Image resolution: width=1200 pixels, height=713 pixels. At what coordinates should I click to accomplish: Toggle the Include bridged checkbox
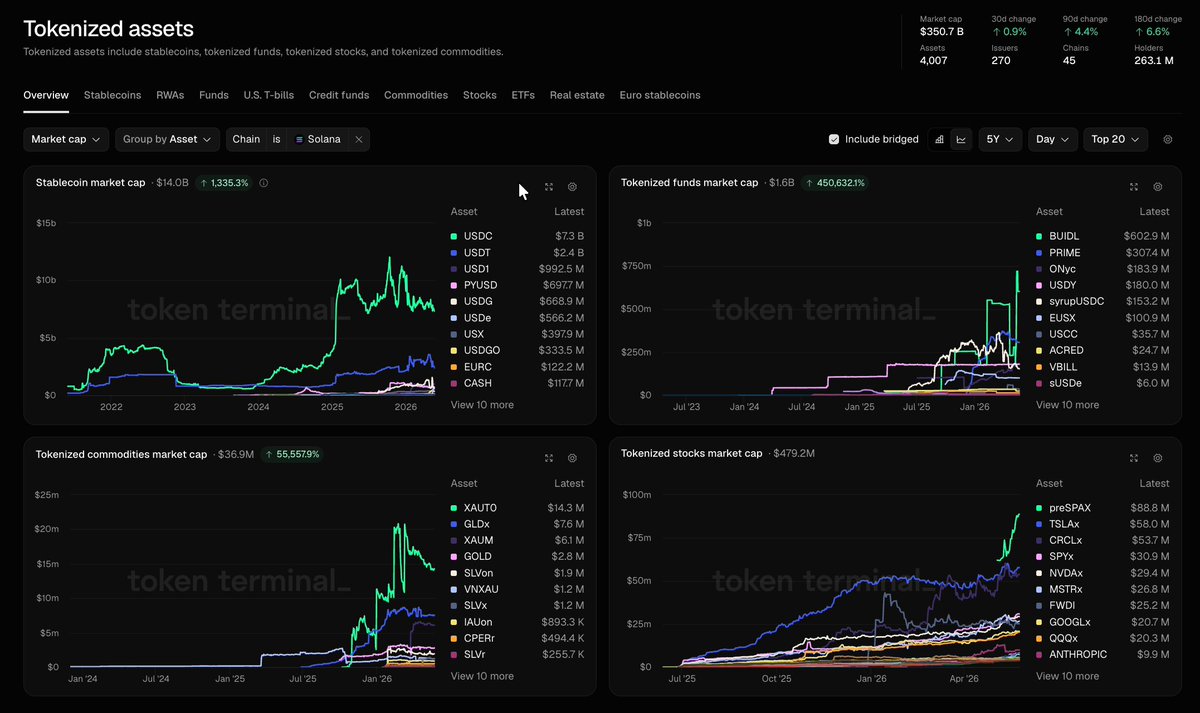coord(834,139)
